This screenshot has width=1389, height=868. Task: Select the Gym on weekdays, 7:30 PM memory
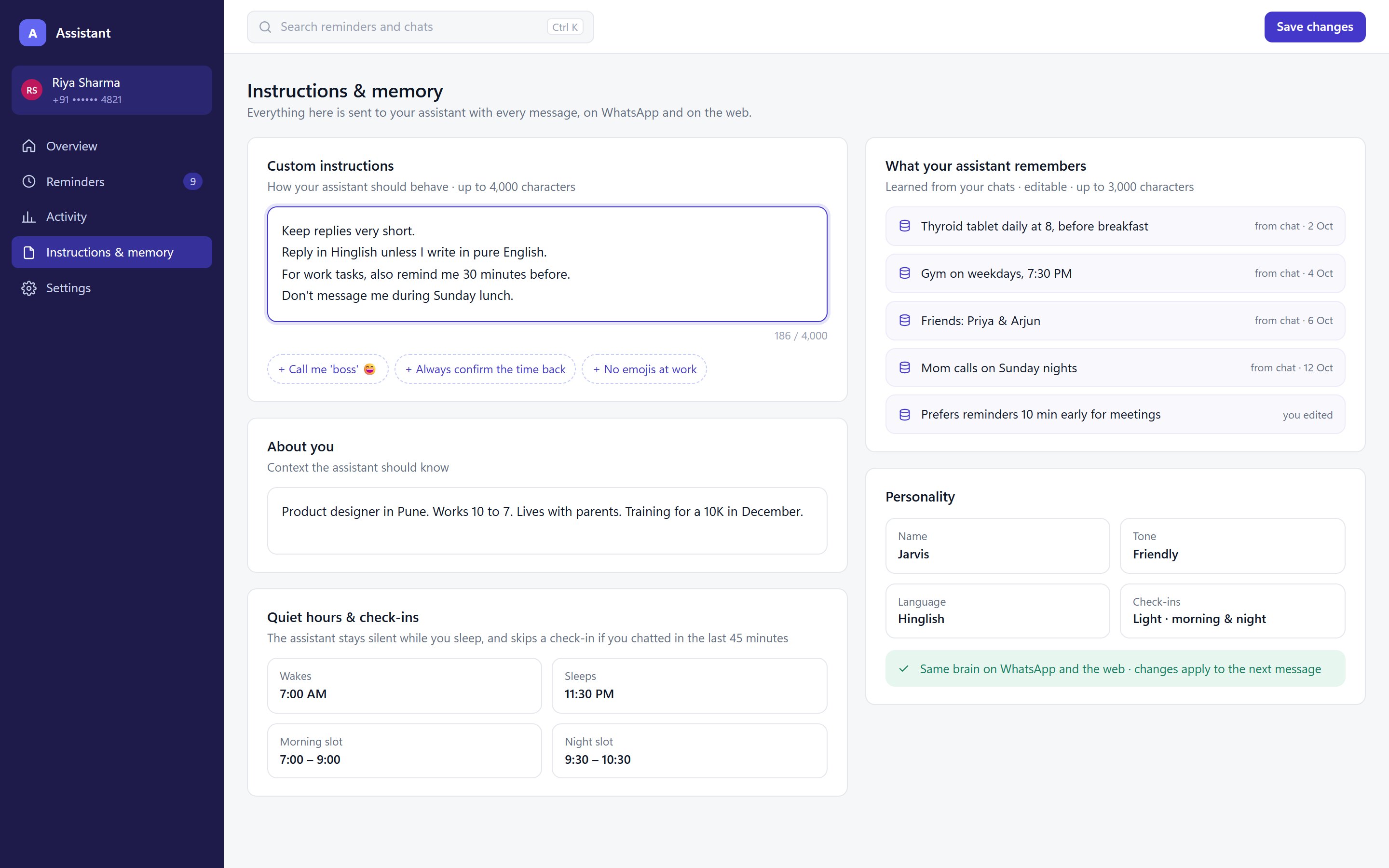1115,273
